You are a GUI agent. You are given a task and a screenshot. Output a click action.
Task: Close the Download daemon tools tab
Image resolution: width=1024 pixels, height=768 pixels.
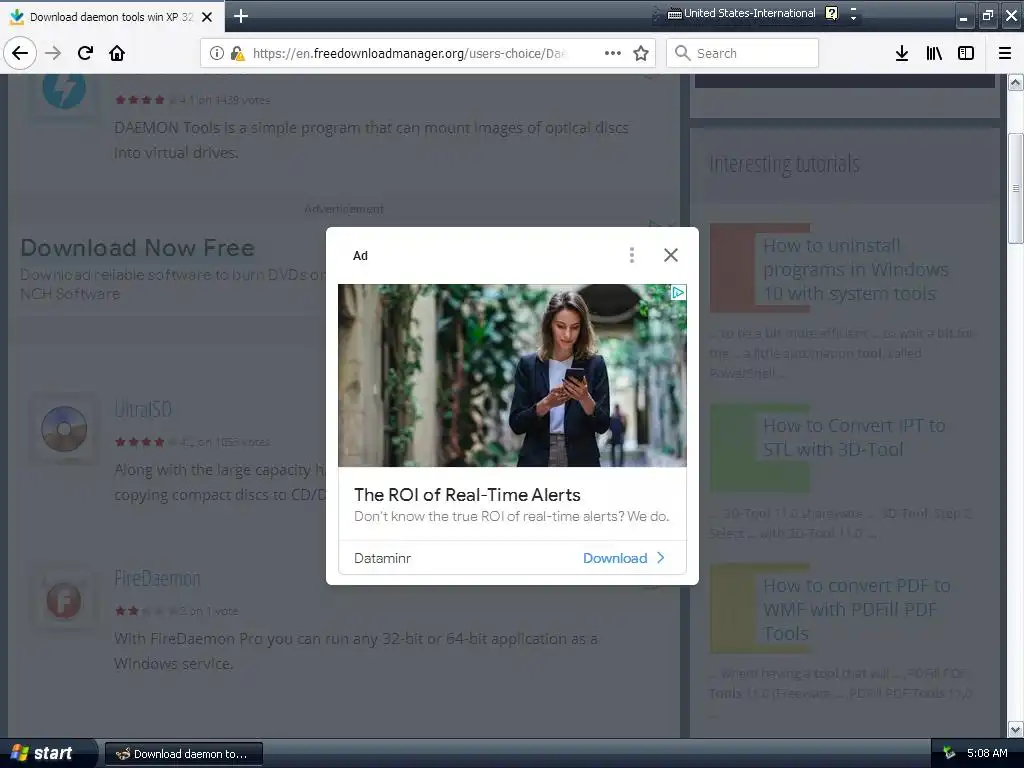[x=207, y=17]
